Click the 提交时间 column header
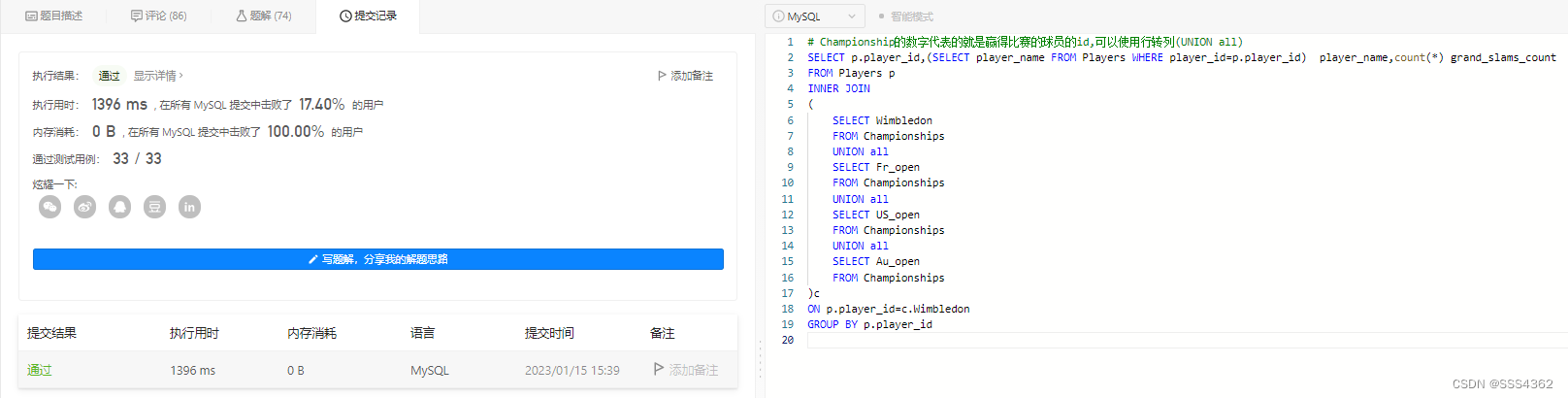The height and width of the screenshot is (398, 1568). 550,333
